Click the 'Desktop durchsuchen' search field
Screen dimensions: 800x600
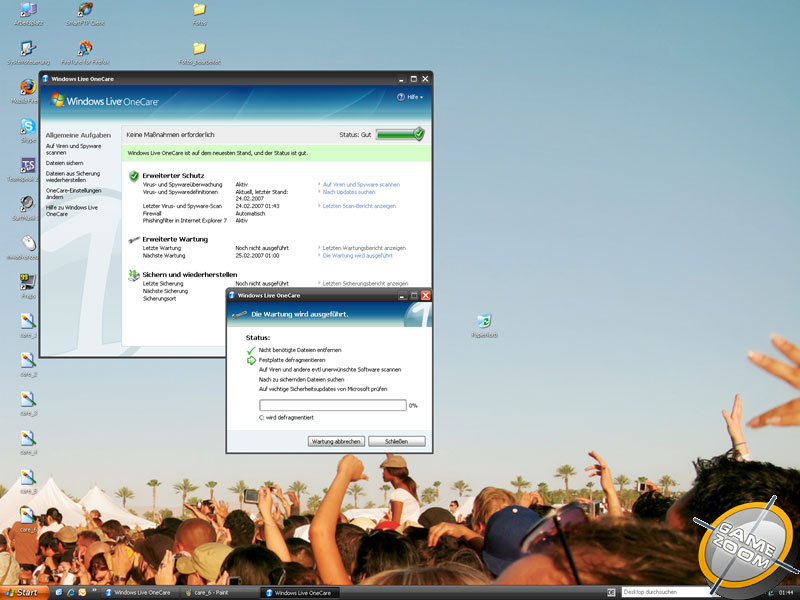pyautogui.click(x=663, y=592)
